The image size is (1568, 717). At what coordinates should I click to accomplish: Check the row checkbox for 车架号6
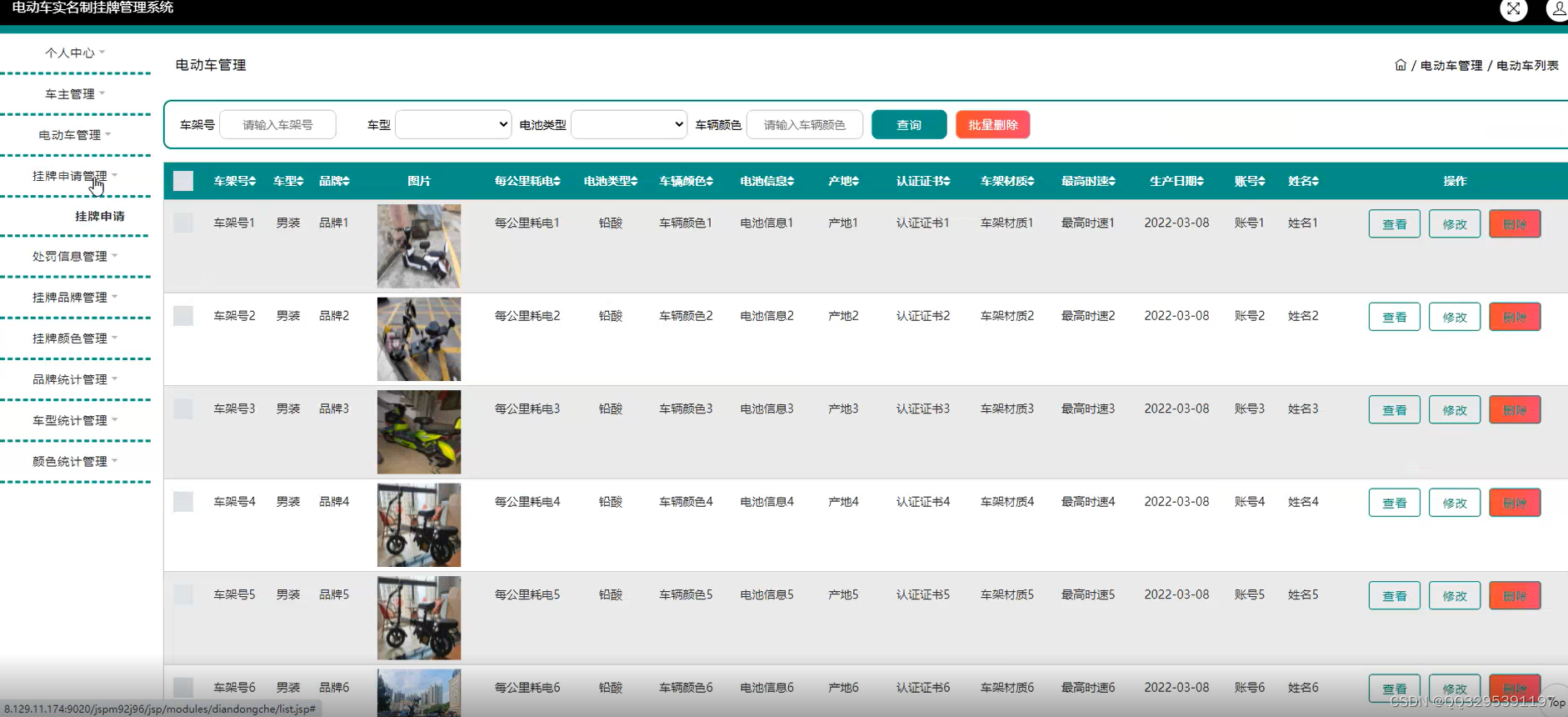(x=183, y=688)
